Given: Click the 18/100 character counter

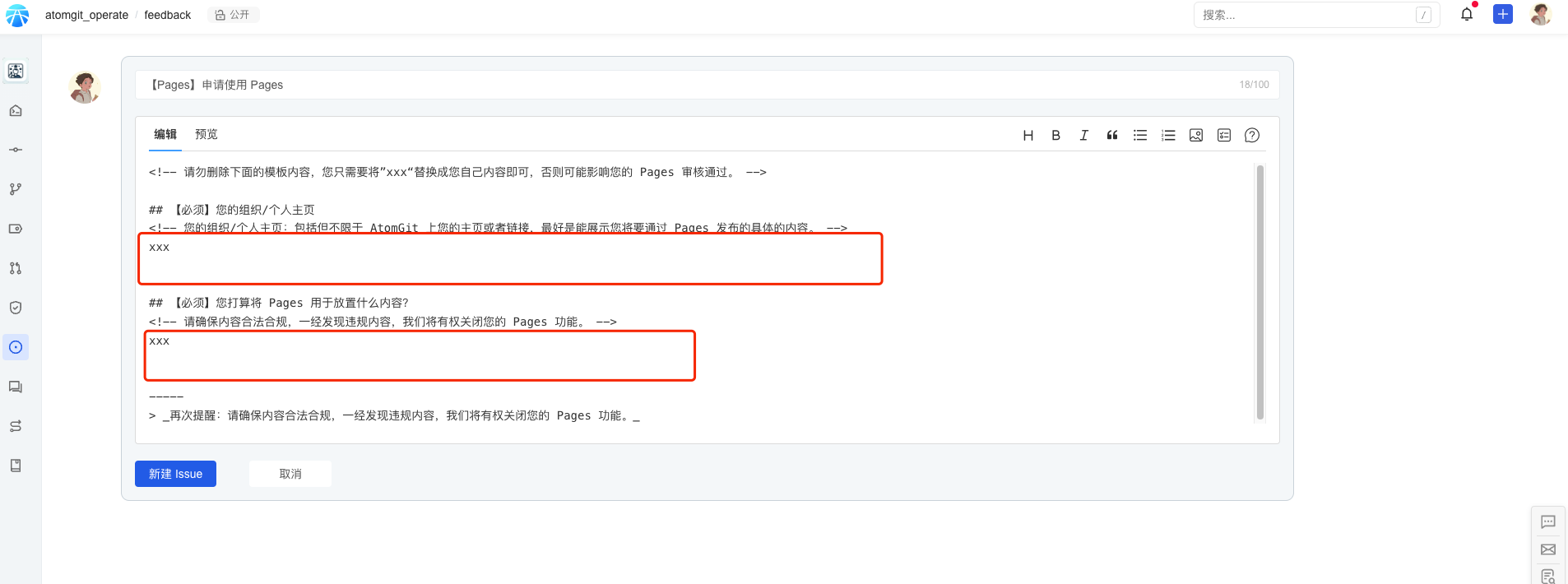Looking at the screenshot, I should pyautogui.click(x=1254, y=85).
